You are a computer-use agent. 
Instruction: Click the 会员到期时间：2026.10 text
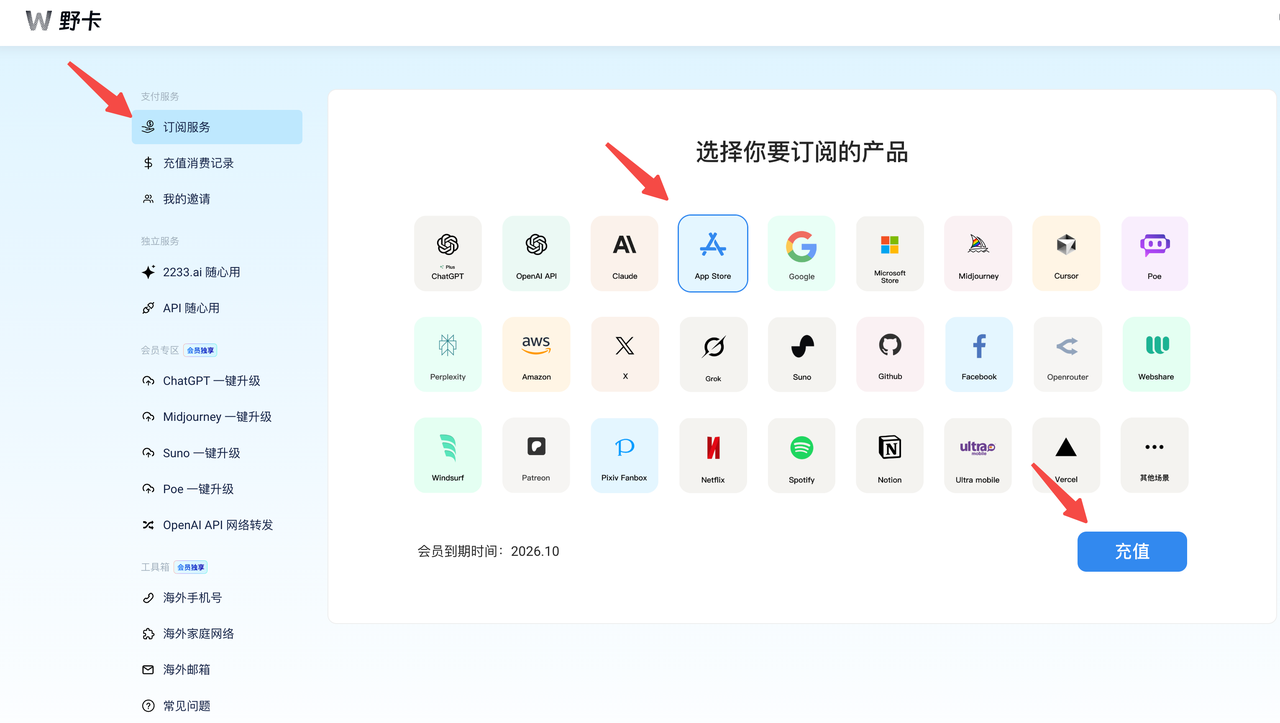click(488, 551)
